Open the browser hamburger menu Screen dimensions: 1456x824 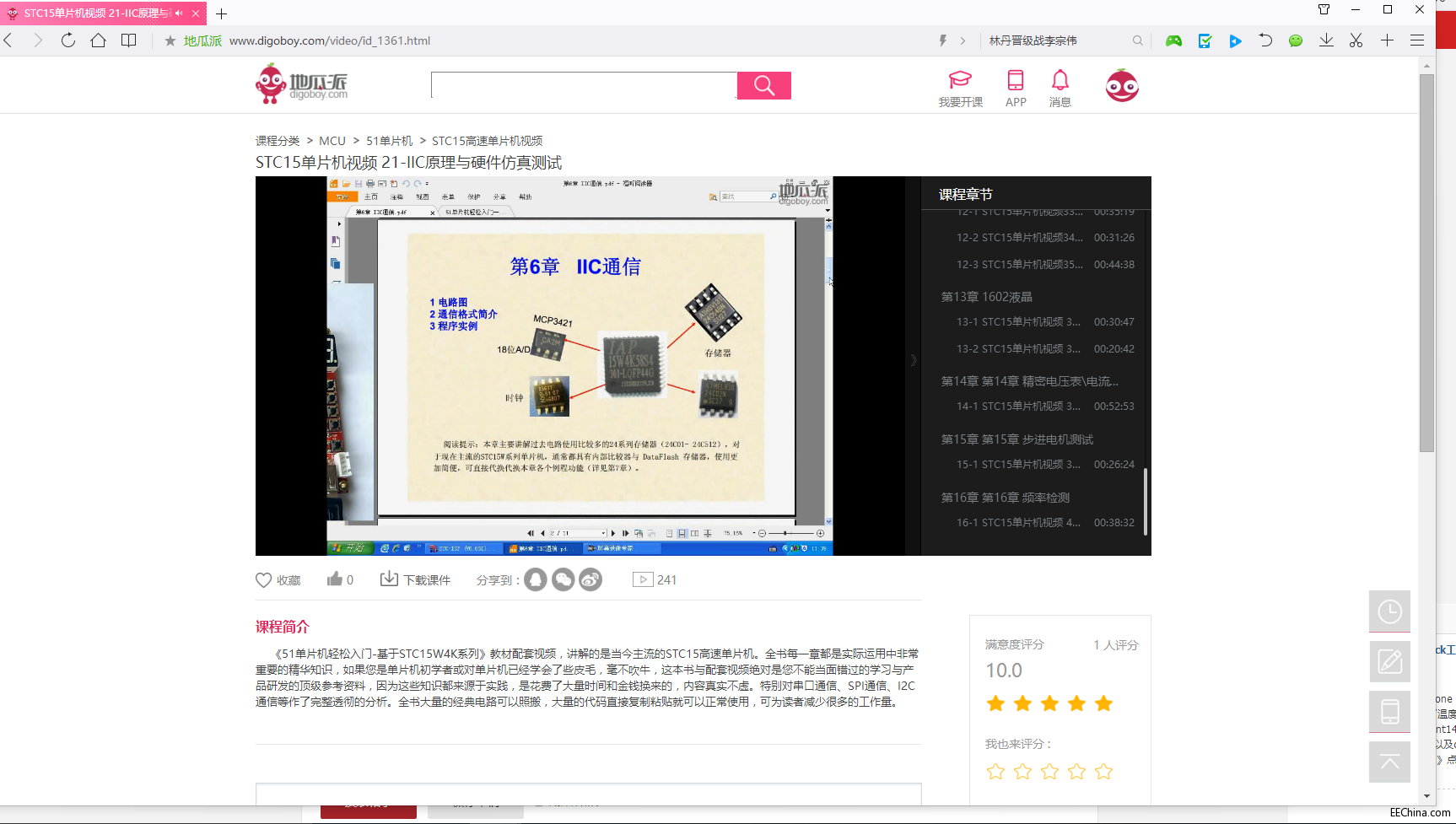click(x=1417, y=40)
